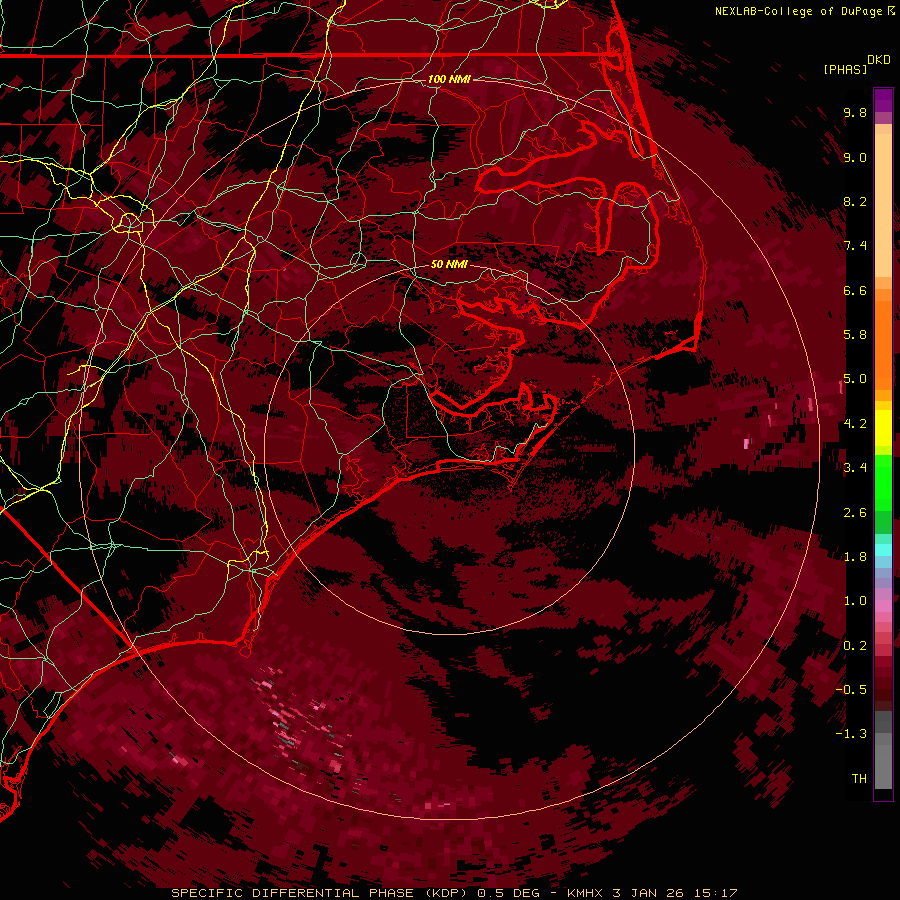Viewport: 900px width, 900px height.
Task: Click the 4.2 legend value
Action: 855,424
